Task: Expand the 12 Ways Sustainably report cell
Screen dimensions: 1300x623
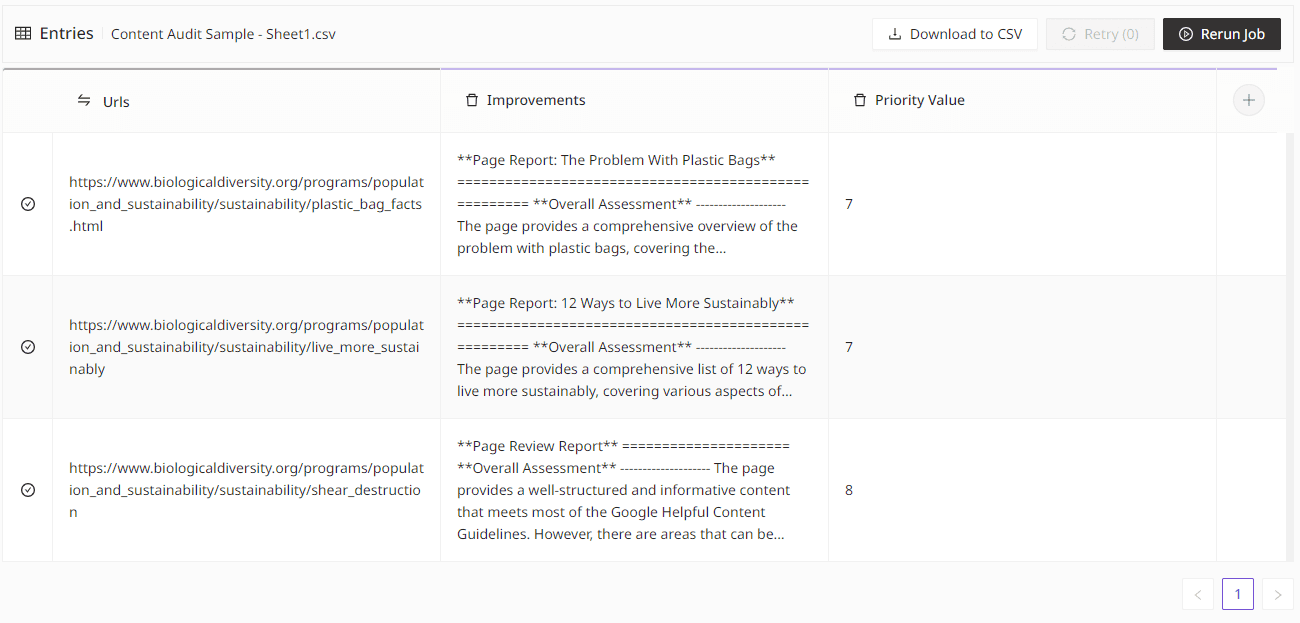Action: (x=633, y=347)
